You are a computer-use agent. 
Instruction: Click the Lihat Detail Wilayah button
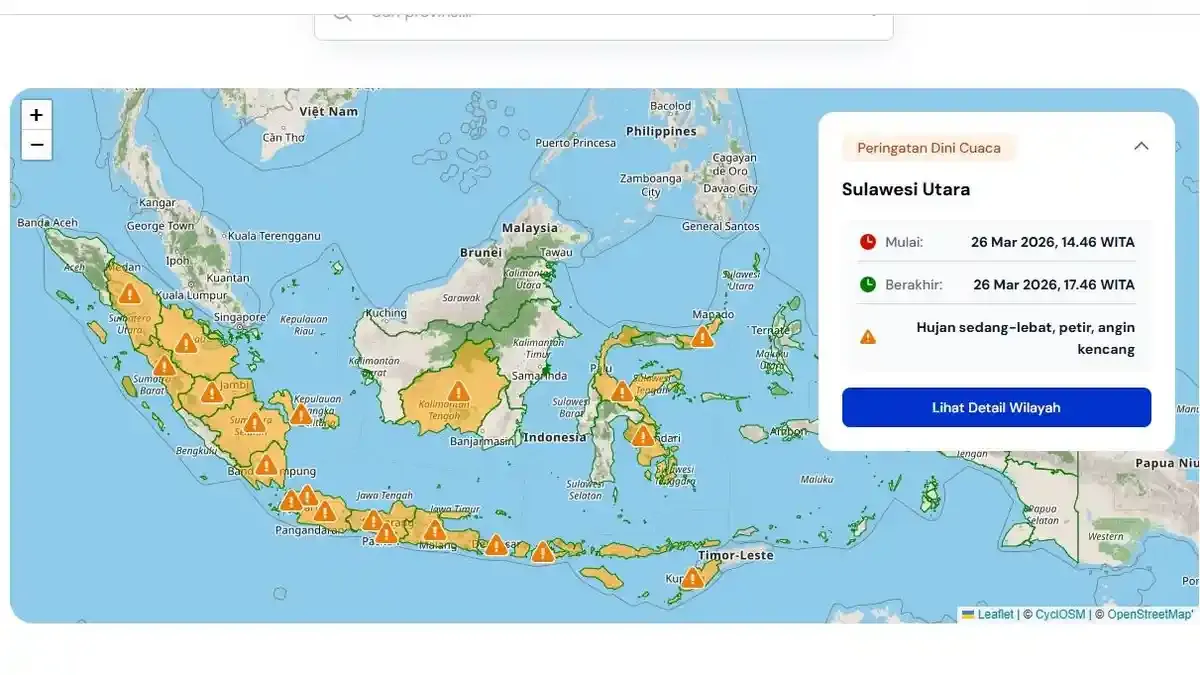point(996,407)
